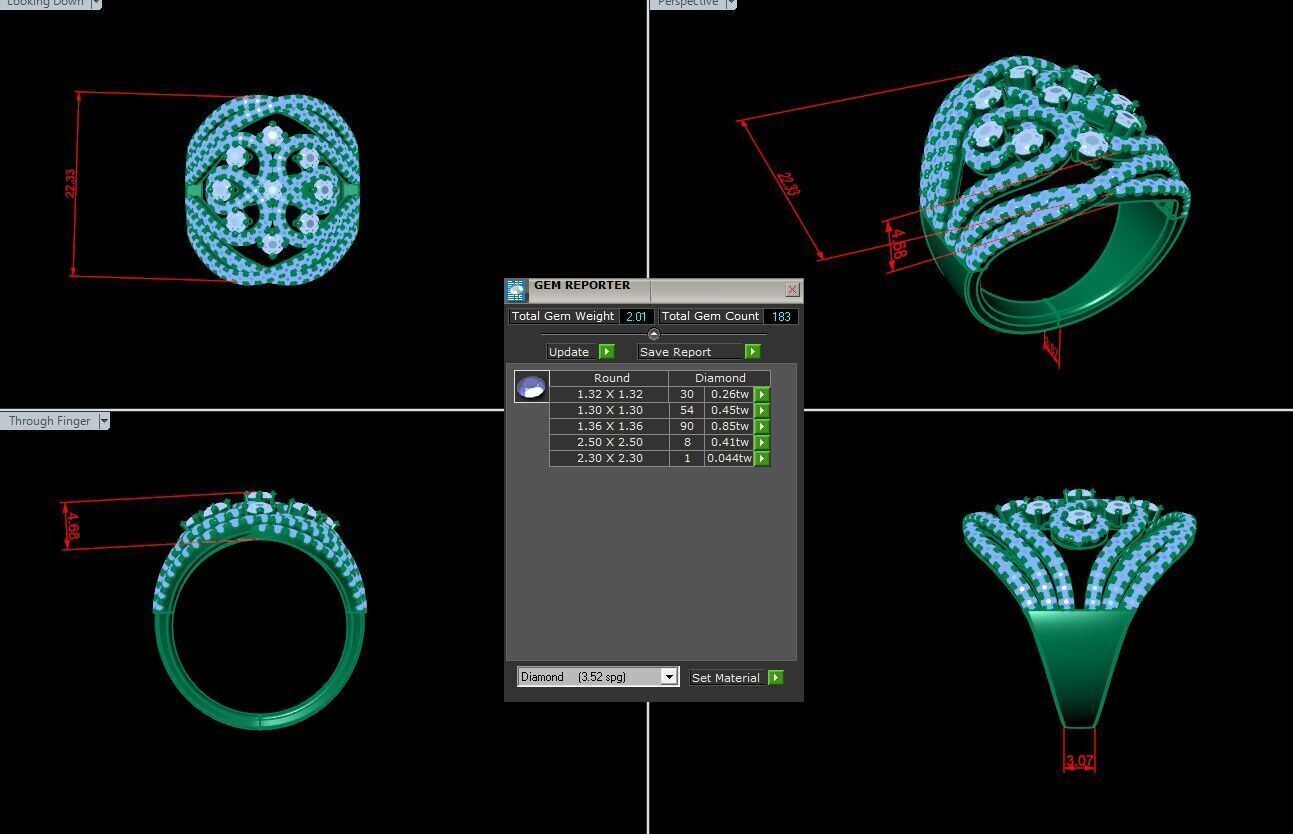Open the Perspective viewport dropdown arrow
The image size is (1293, 834).
coord(731,3)
